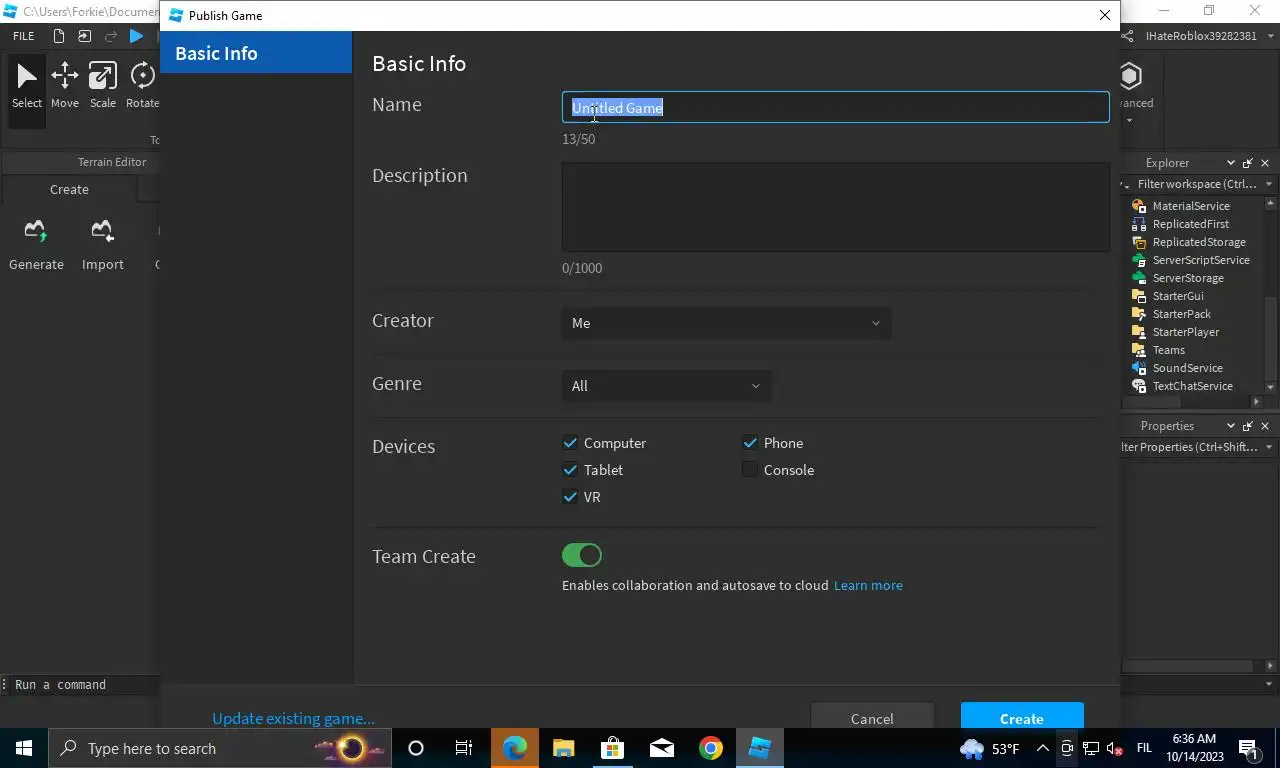
Task: Open the Filter workspace dropdown arrow
Action: coord(1269,184)
